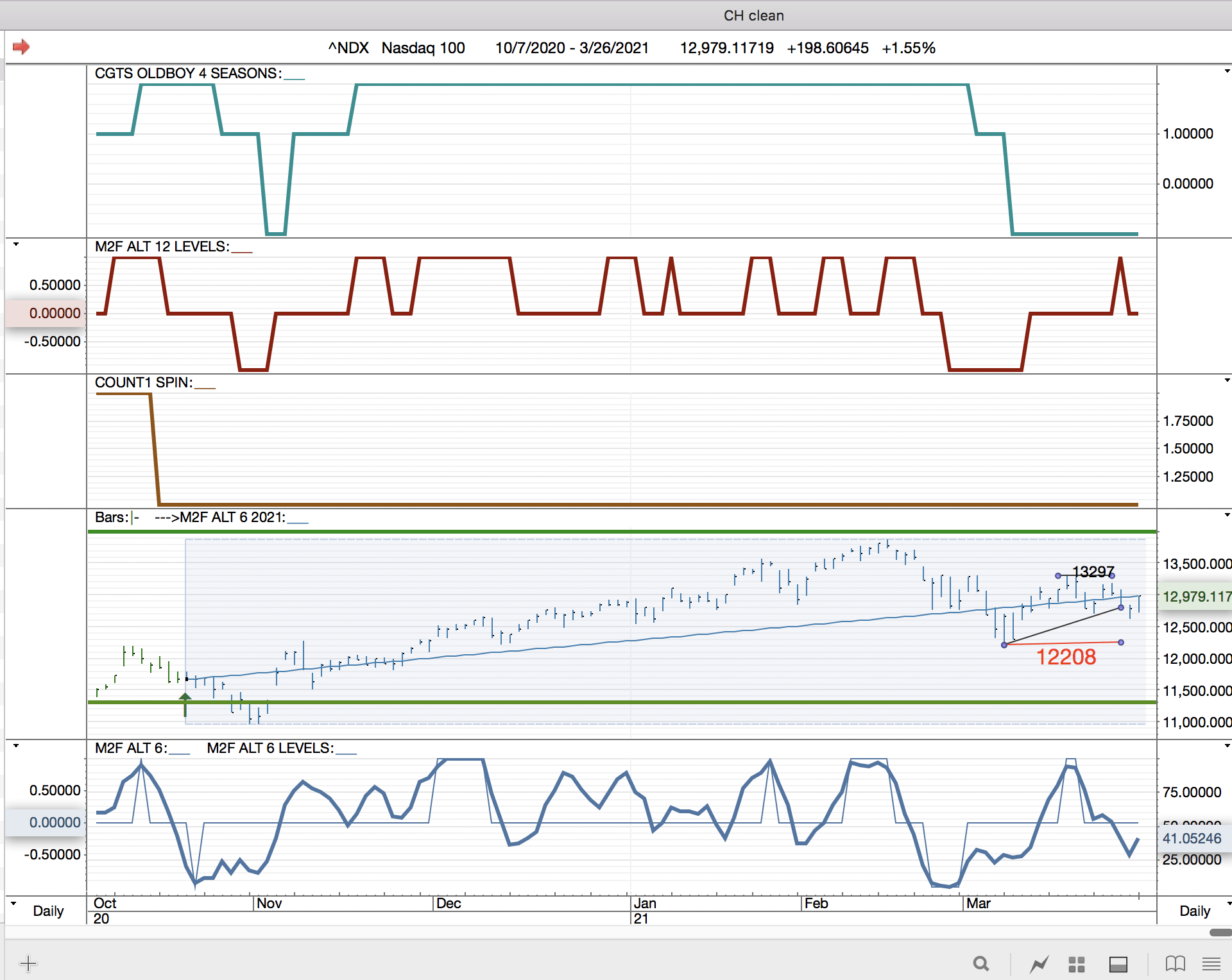Open the four-square grid view icon
The image size is (1232, 980).
[1076, 963]
